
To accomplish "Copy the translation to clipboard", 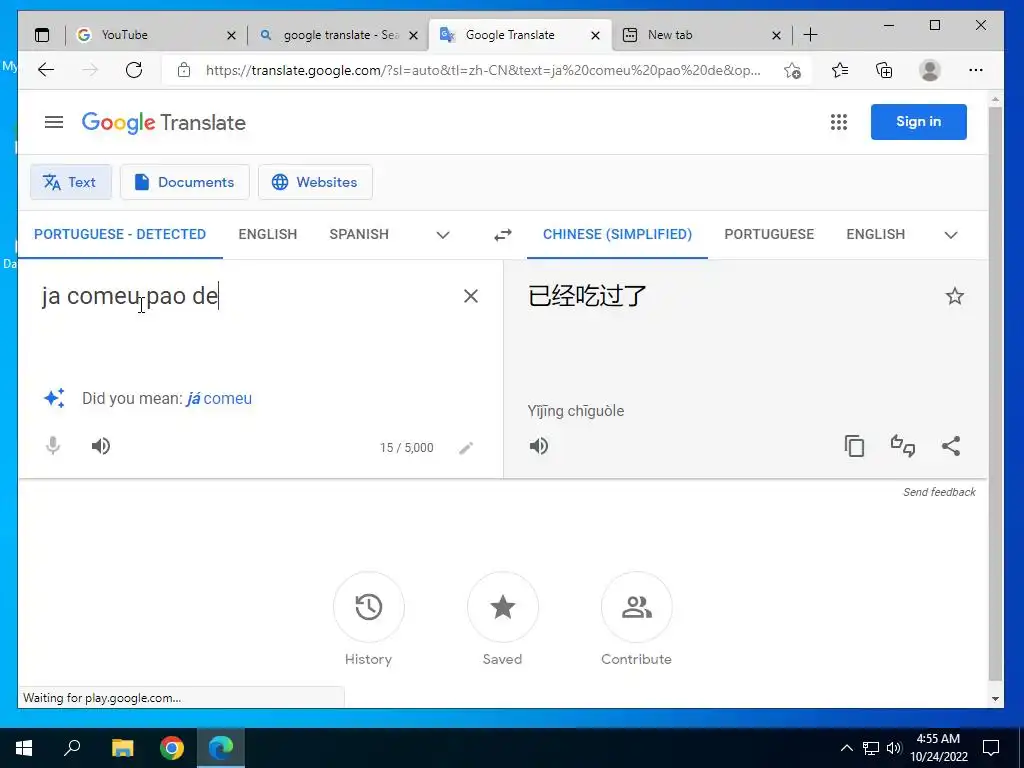I will [x=854, y=446].
